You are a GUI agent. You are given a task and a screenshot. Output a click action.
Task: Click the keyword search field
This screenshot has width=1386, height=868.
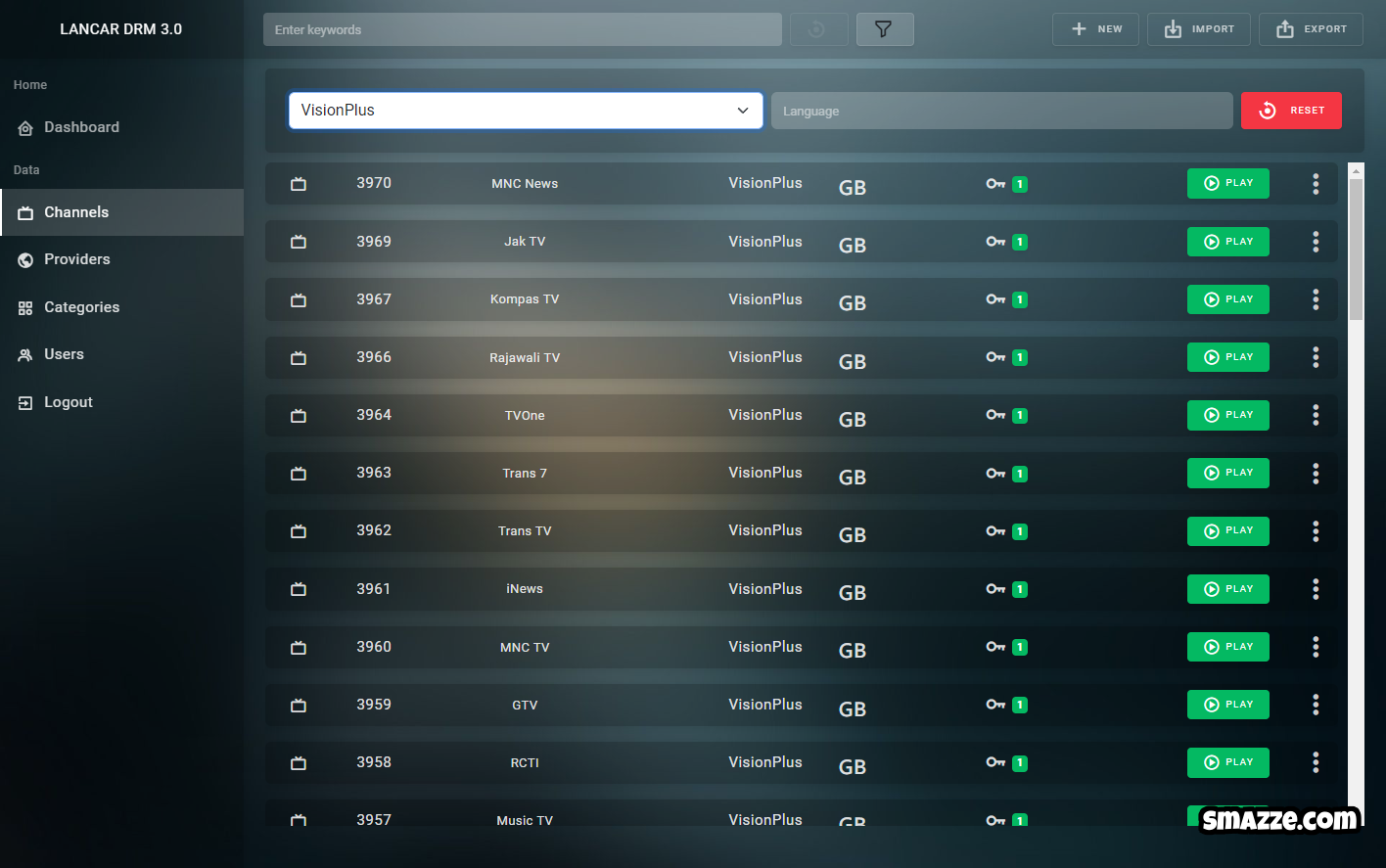523,29
